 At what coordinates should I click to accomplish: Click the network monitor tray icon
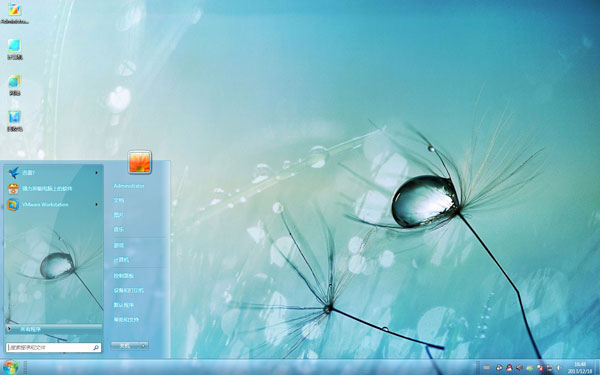(x=550, y=368)
